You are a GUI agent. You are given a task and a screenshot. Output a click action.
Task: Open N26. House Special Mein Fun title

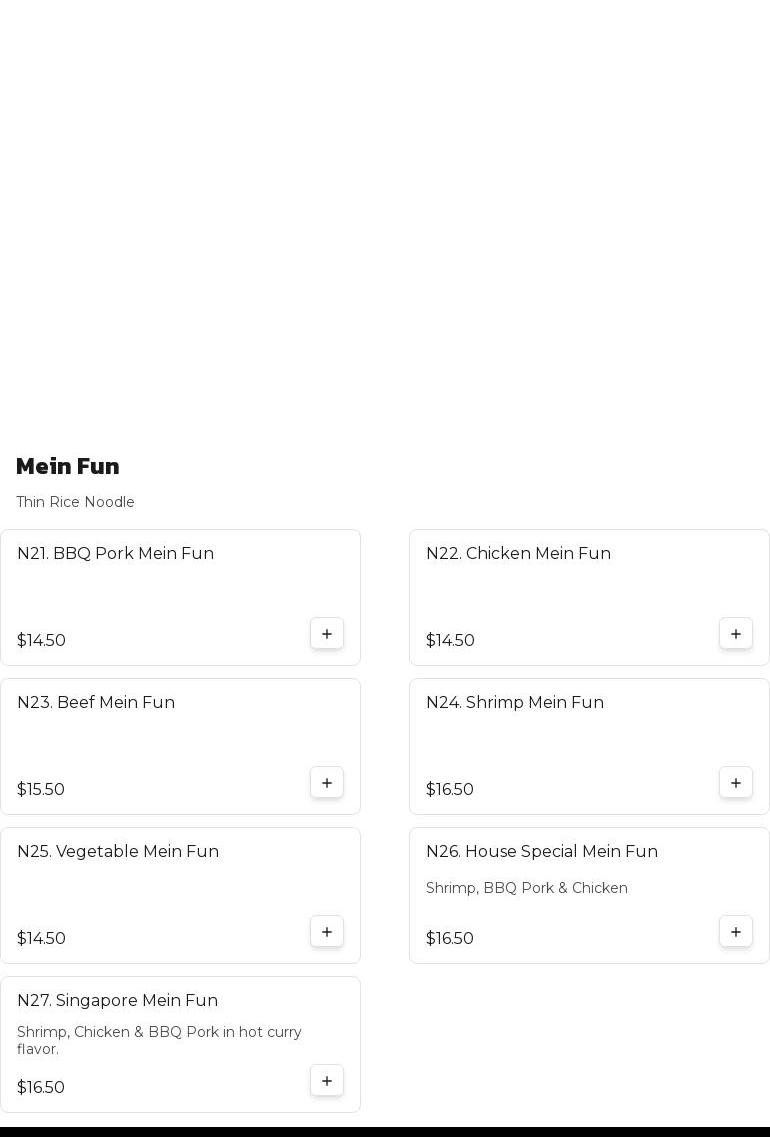(542, 852)
